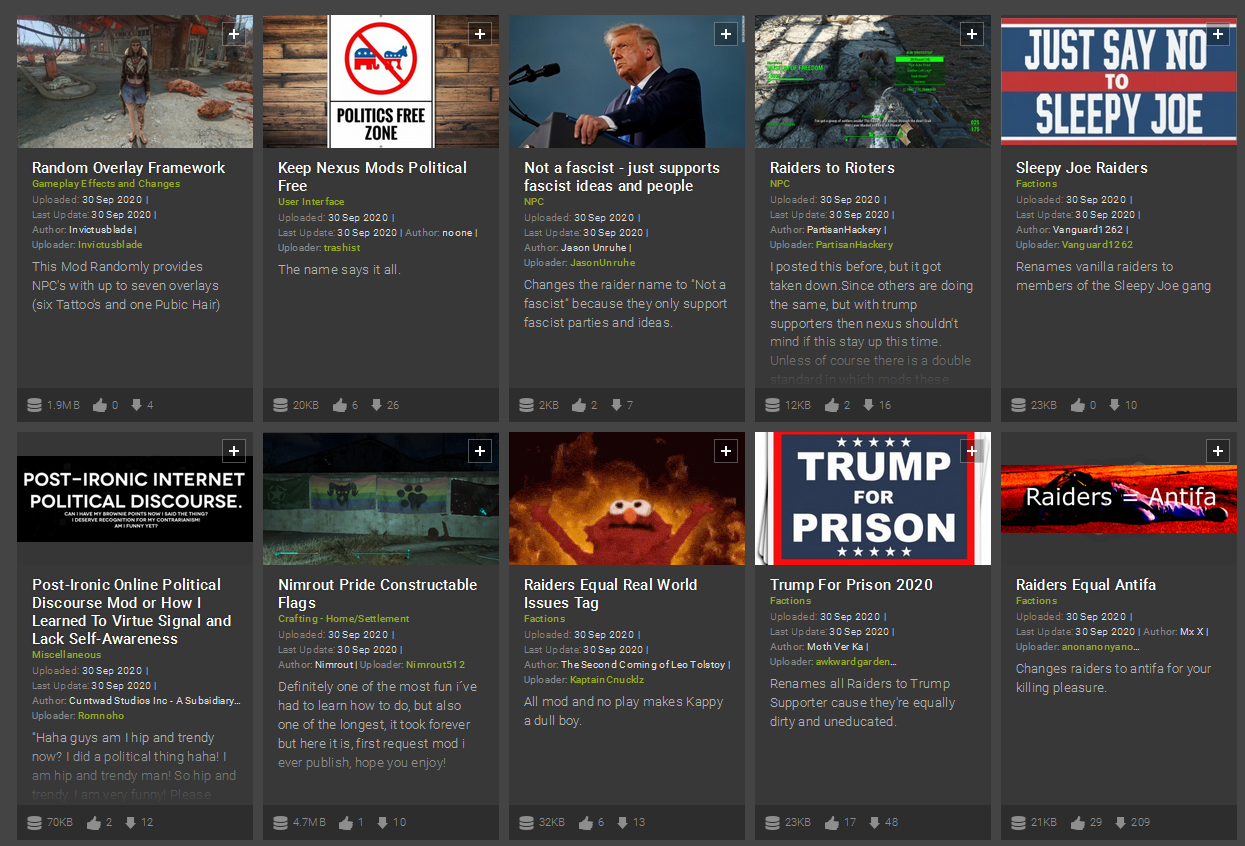Visit uploader anonanonyano's profile
Screen dimensions: 1245x846
tap(1101, 647)
